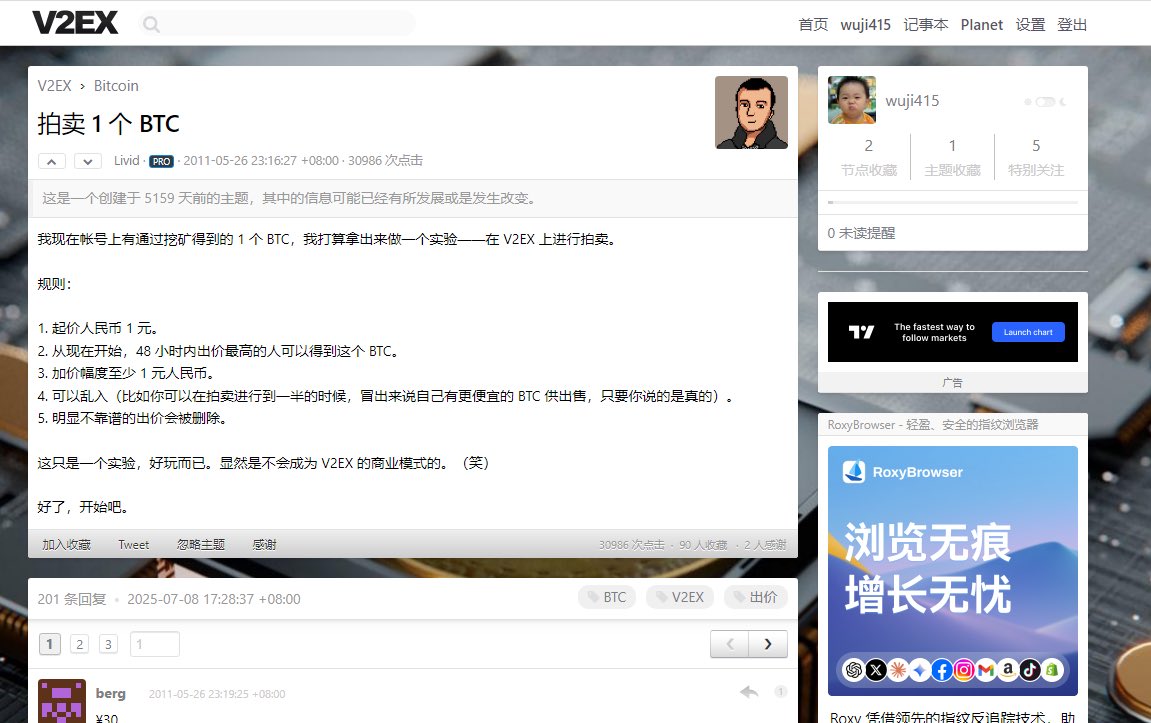
Task: Click the next page arrow button
Action: click(x=768, y=644)
